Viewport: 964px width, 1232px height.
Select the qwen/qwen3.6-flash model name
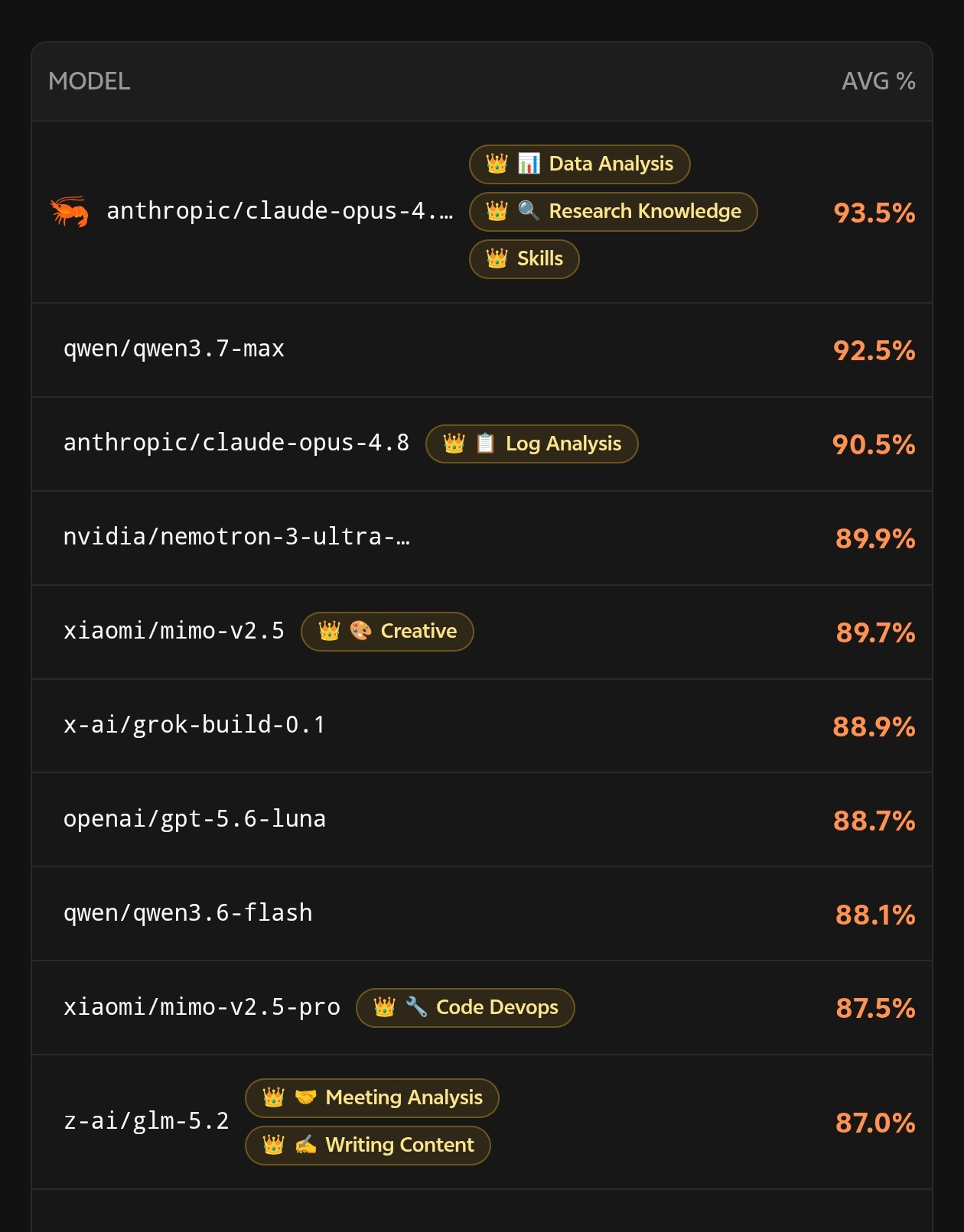coord(188,913)
